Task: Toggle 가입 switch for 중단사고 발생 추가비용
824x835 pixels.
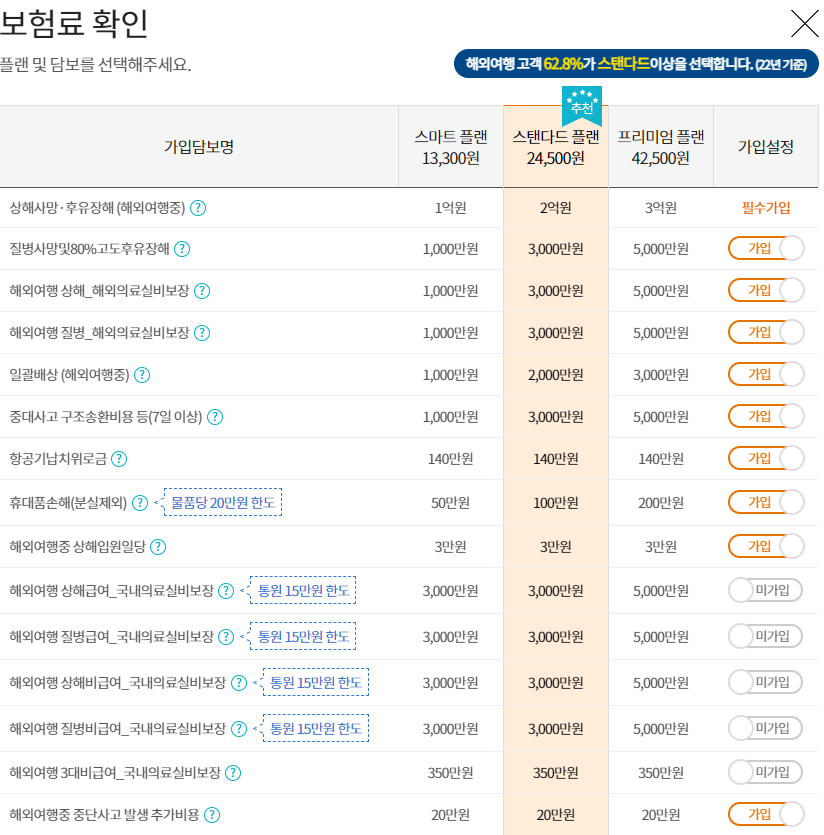Action: click(x=766, y=814)
